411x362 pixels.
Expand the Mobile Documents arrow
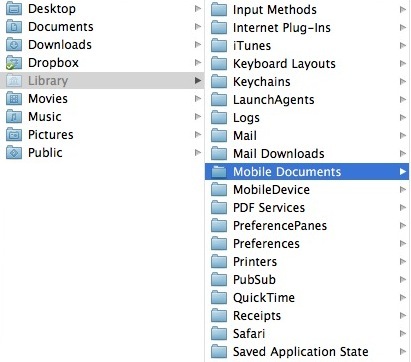[x=403, y=172]
